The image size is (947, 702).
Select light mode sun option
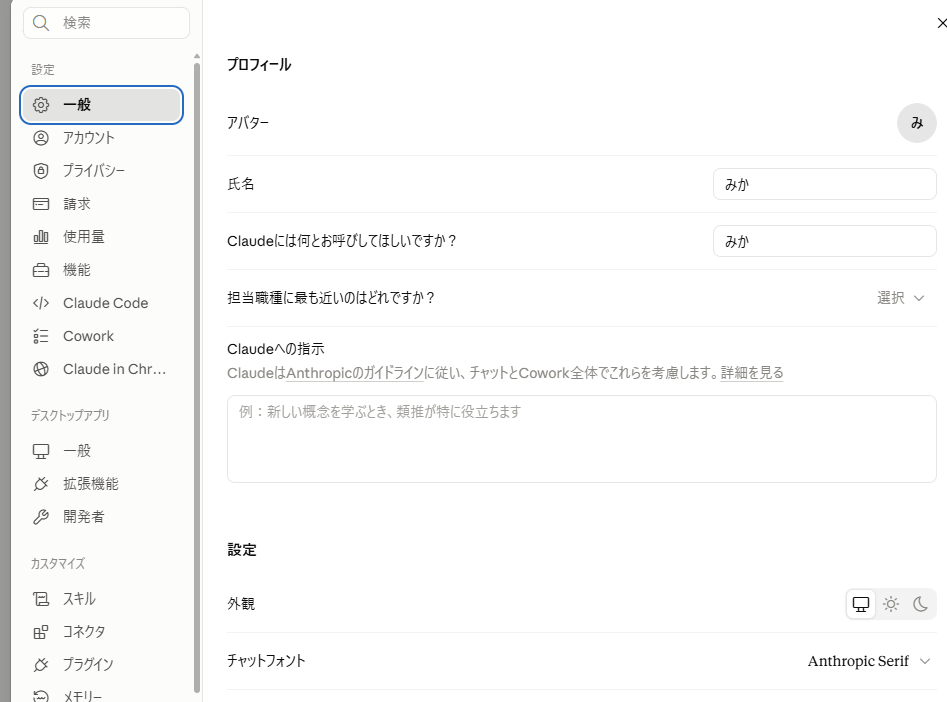891,604
